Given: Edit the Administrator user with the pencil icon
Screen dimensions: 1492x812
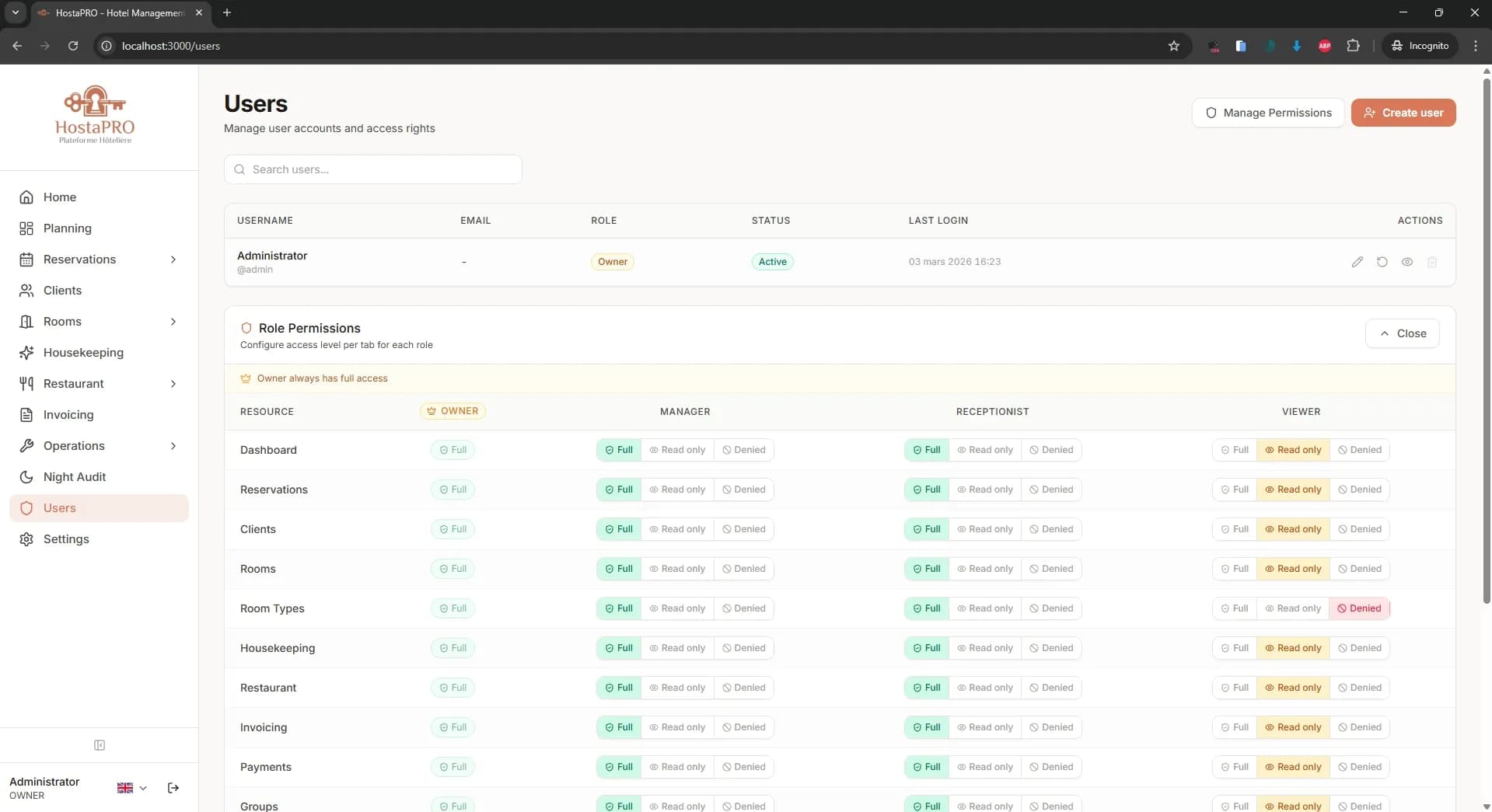Looking at the screenshot, I should 1358,262.
